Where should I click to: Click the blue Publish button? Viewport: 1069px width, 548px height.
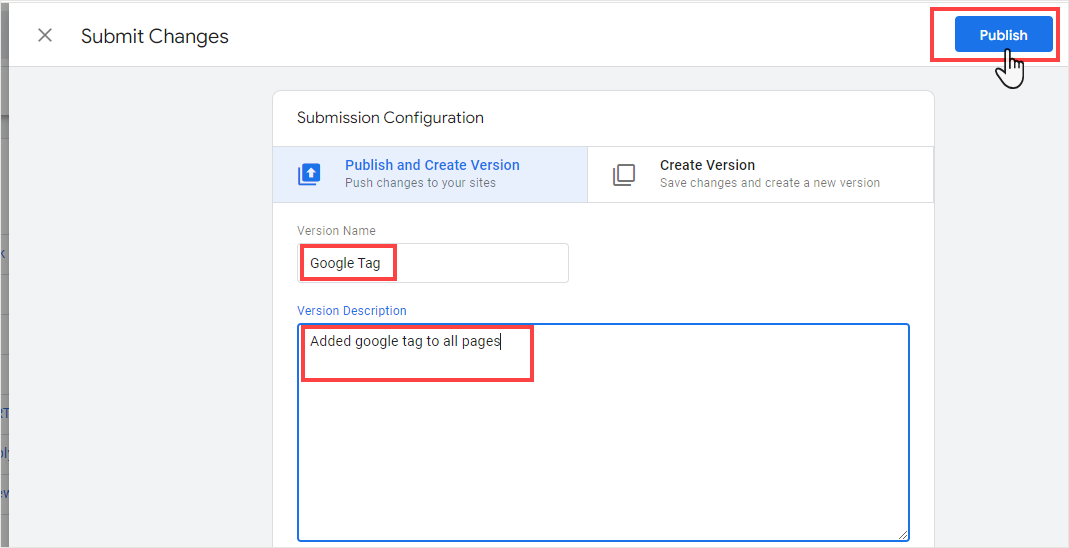pos(1003,35)
